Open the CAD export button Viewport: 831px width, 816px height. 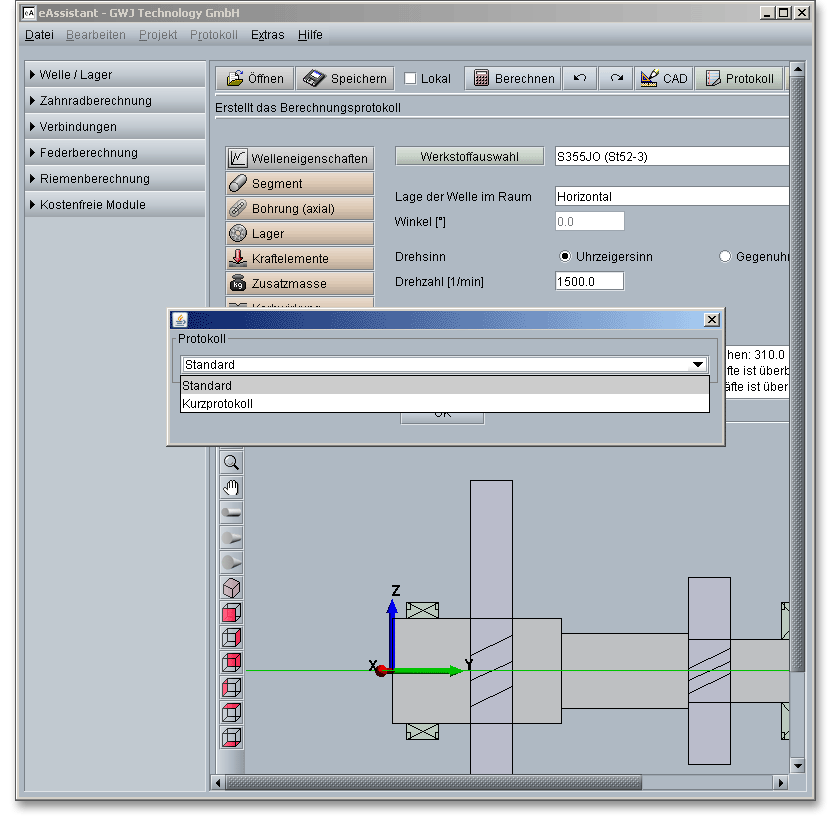[664, 78]
